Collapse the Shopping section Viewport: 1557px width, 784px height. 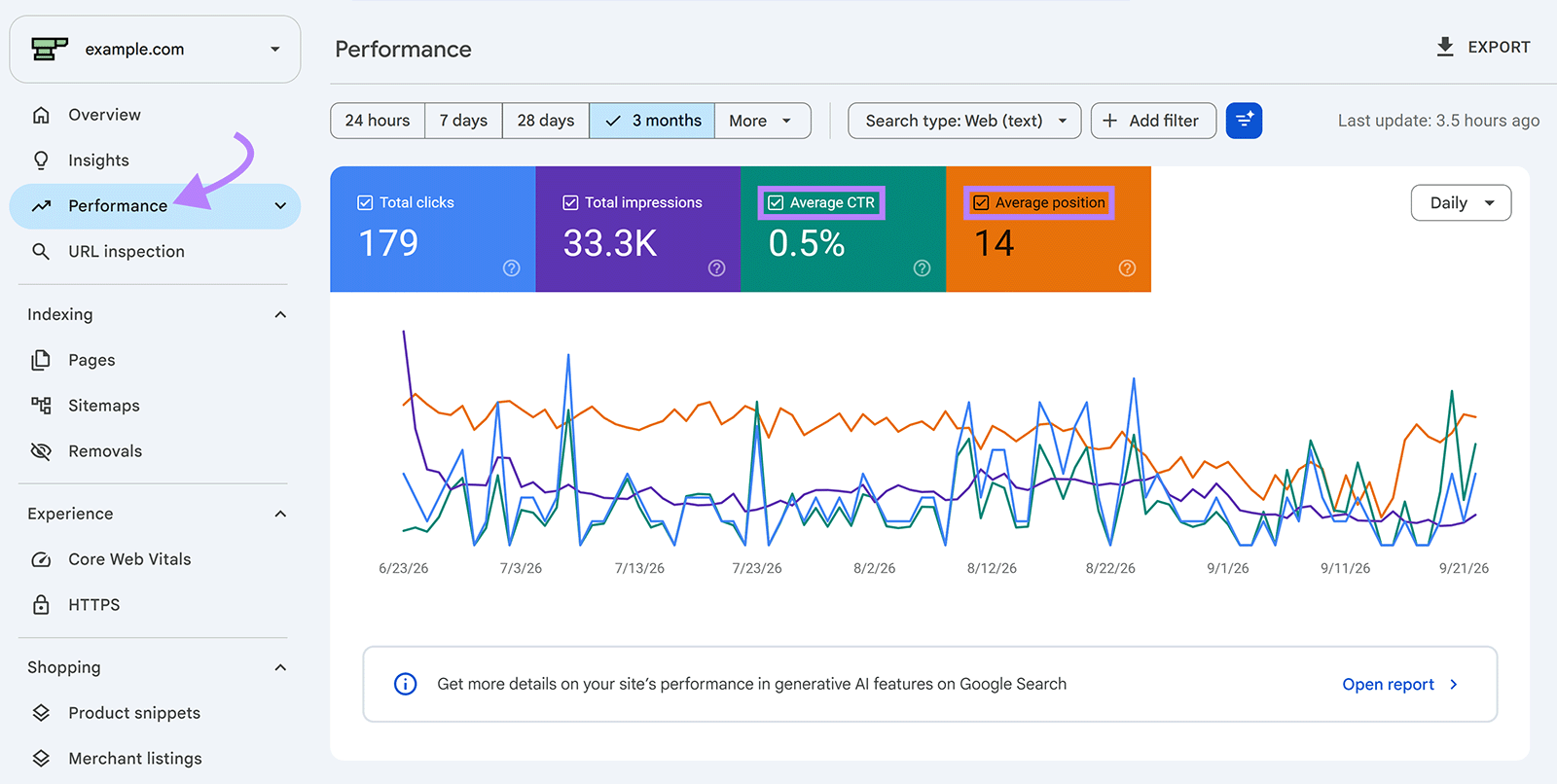tap(280, 668)
